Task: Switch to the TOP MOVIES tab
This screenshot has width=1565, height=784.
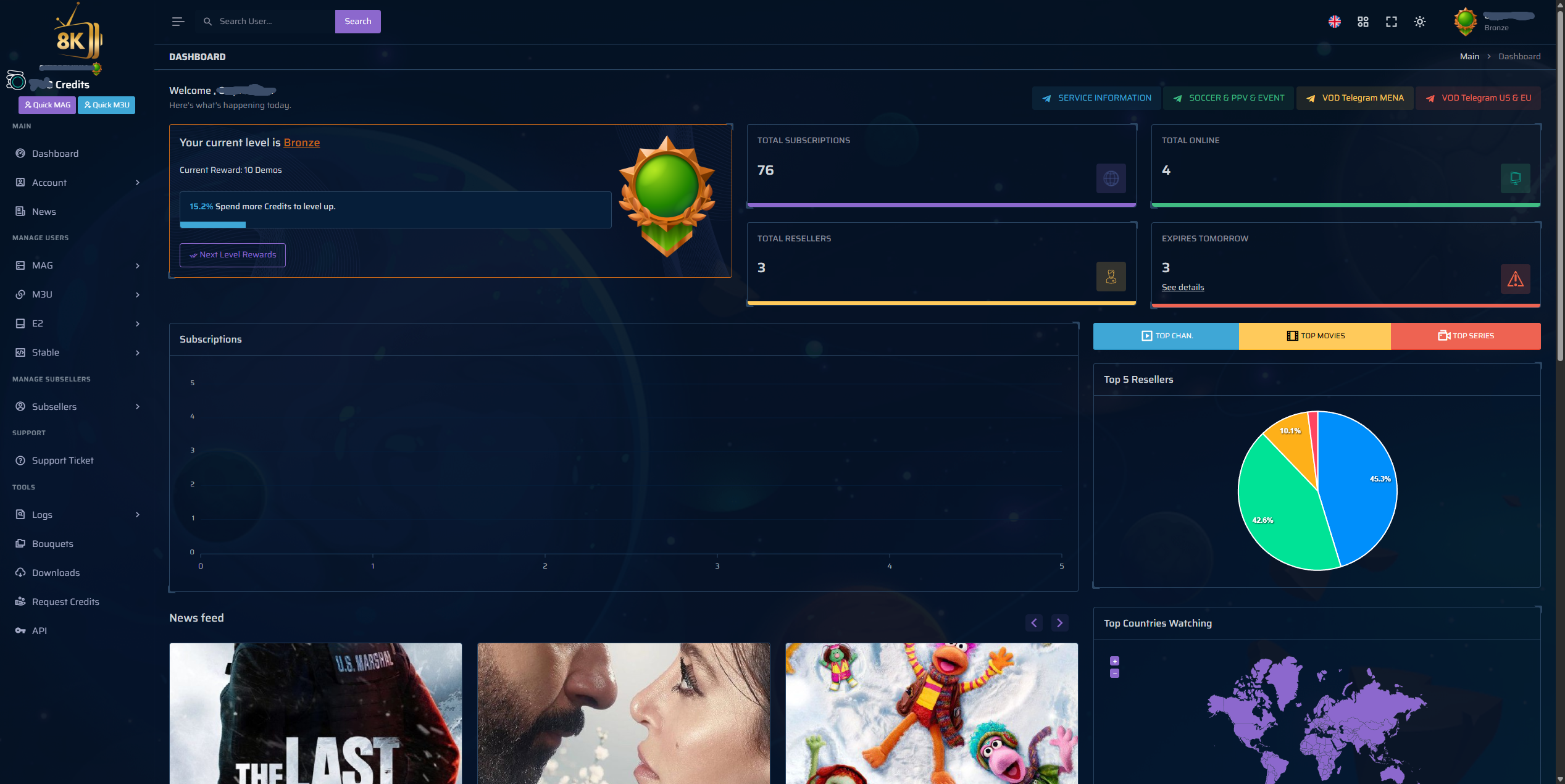Action: (x=1315, y=336)
